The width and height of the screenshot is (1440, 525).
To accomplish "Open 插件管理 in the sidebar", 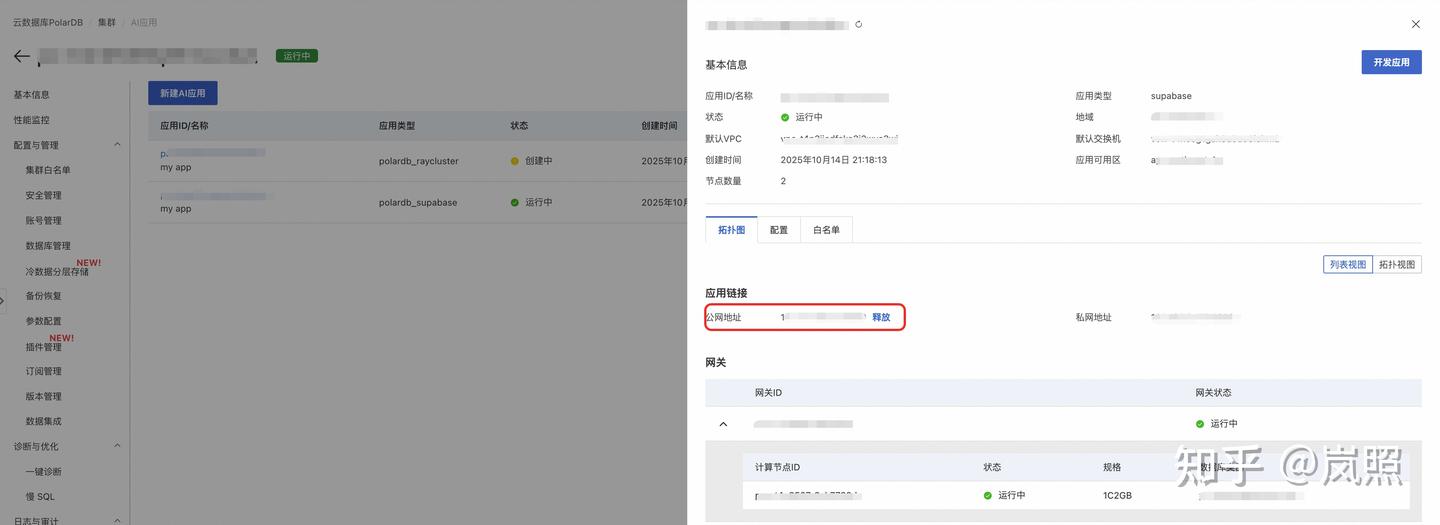I will point(44,346).
